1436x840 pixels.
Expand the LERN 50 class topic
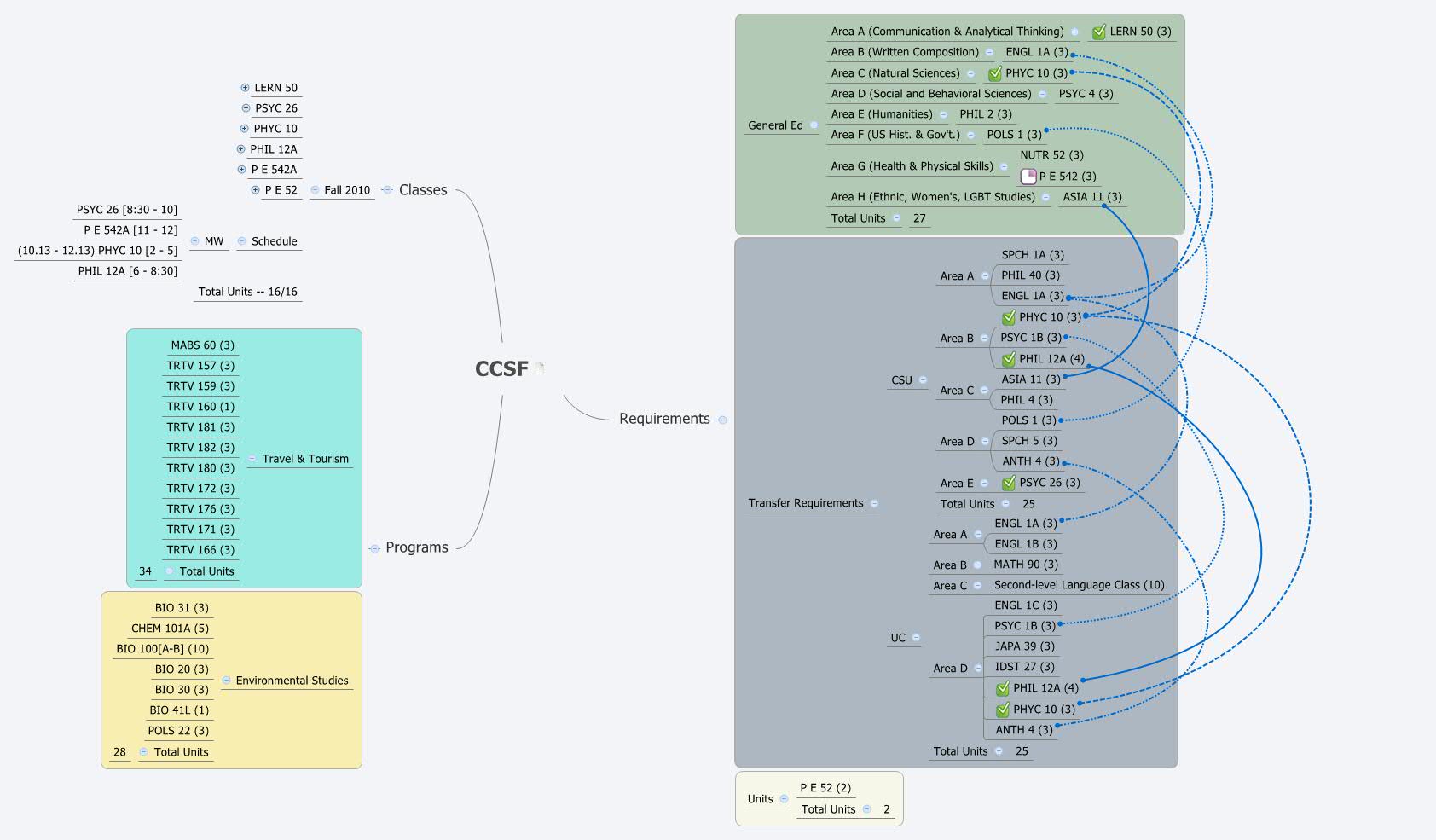click(245, 88)
